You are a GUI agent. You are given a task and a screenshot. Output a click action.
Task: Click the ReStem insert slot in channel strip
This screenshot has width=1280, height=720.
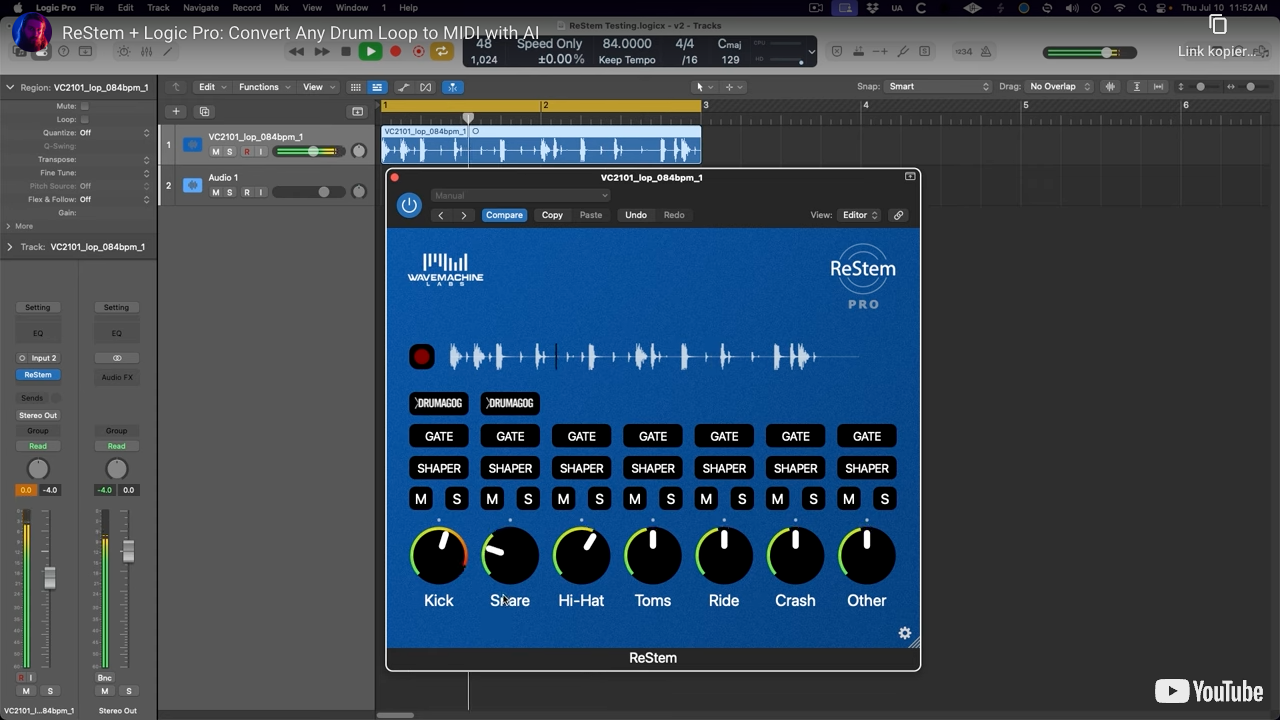[x=38, y=375]
